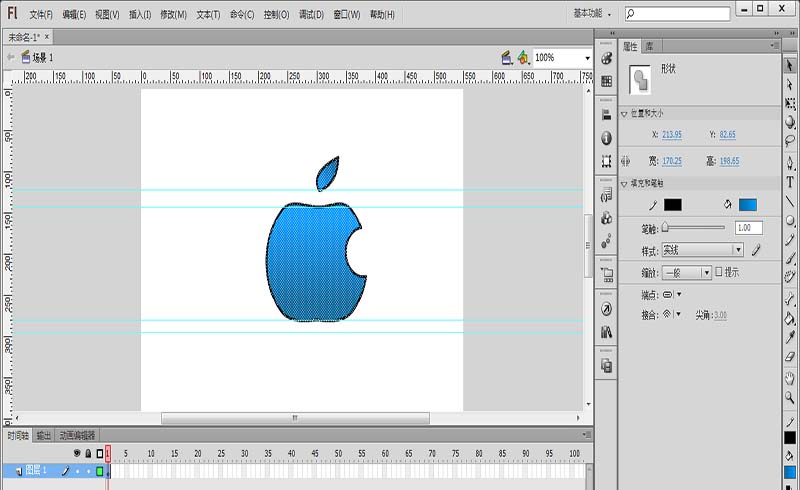Open the Align panel icon
The image size is (800, 490).
pos(606,115)
